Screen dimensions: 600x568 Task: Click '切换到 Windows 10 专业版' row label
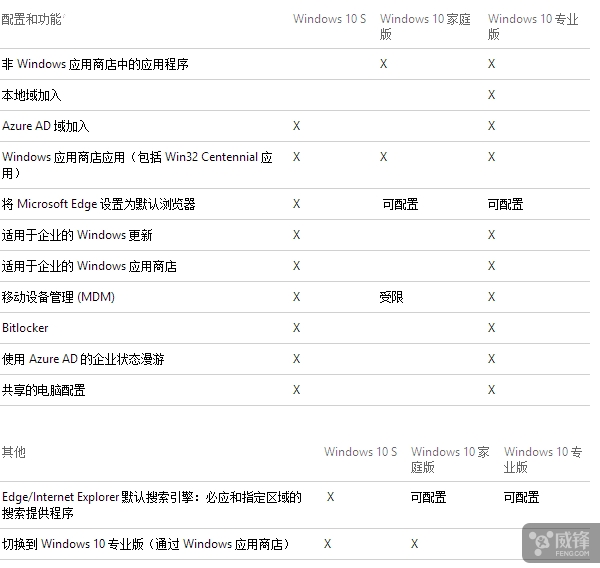click(146, 544)
